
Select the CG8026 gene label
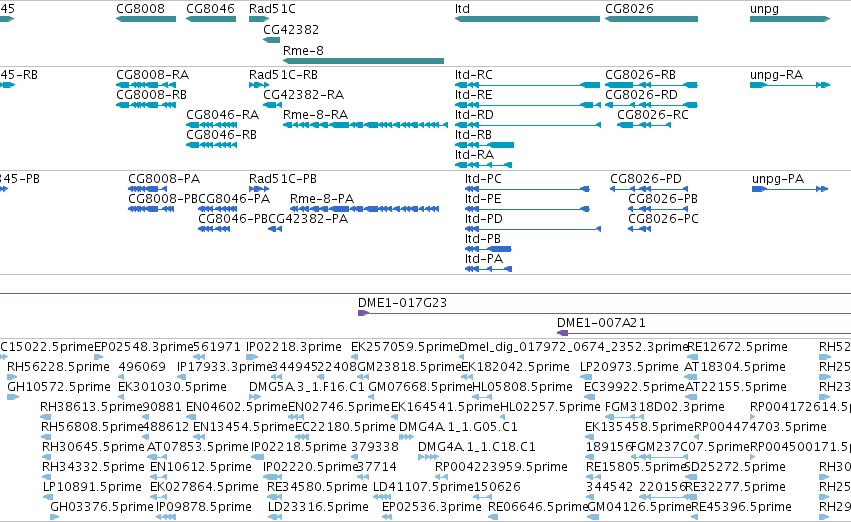coord(630,9)
